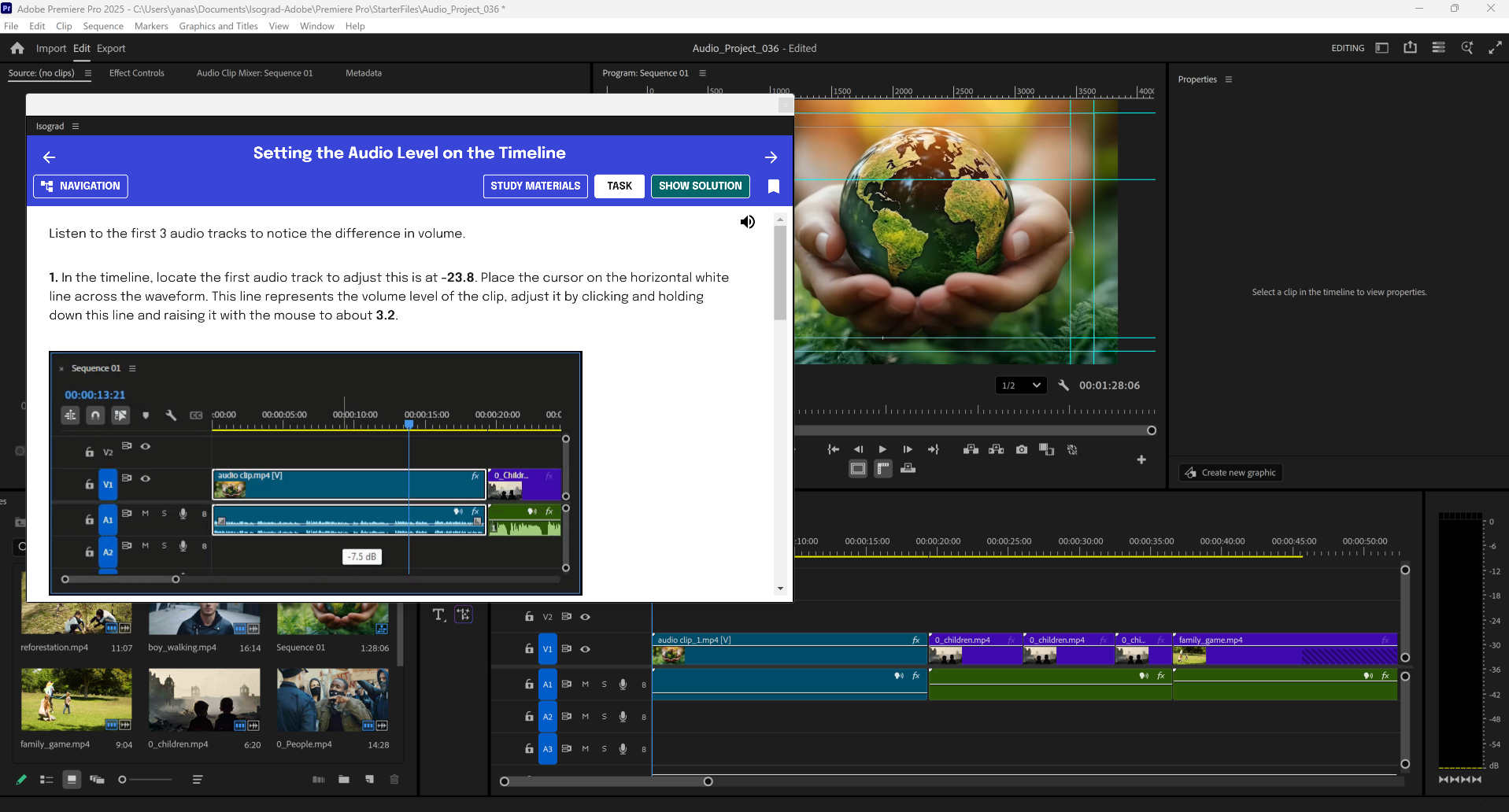Create a new bin in the Project panel

coord(344,780)
